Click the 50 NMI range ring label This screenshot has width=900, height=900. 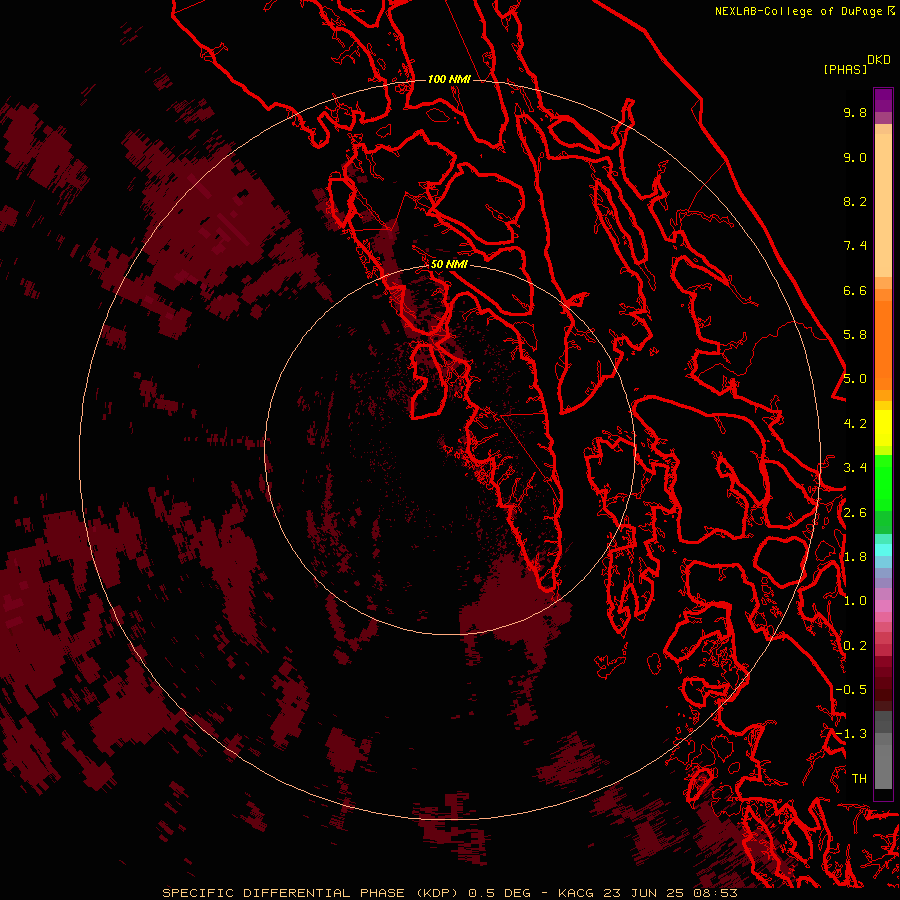tap(449, 264)
